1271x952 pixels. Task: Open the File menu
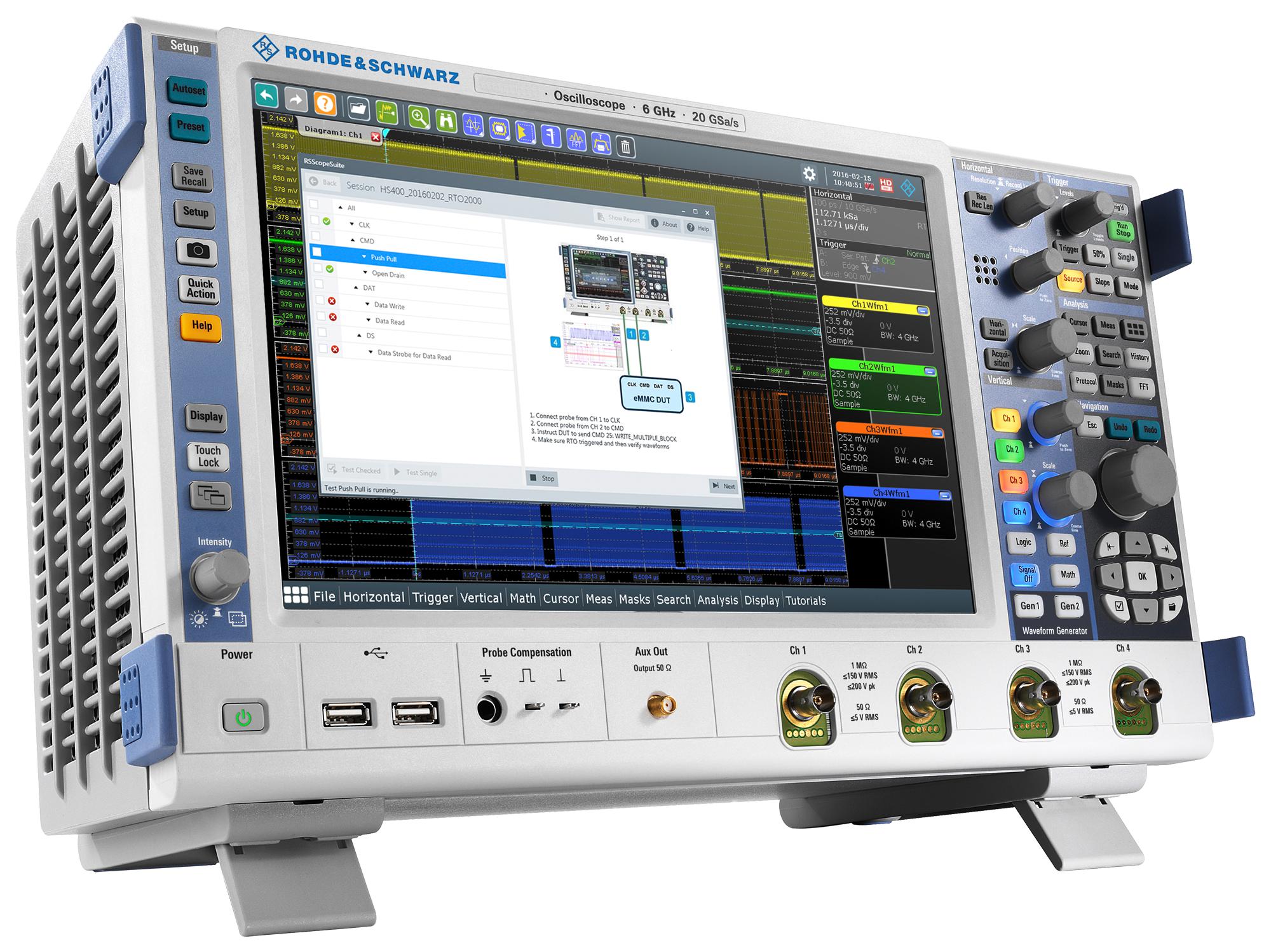tap(324, 596)
